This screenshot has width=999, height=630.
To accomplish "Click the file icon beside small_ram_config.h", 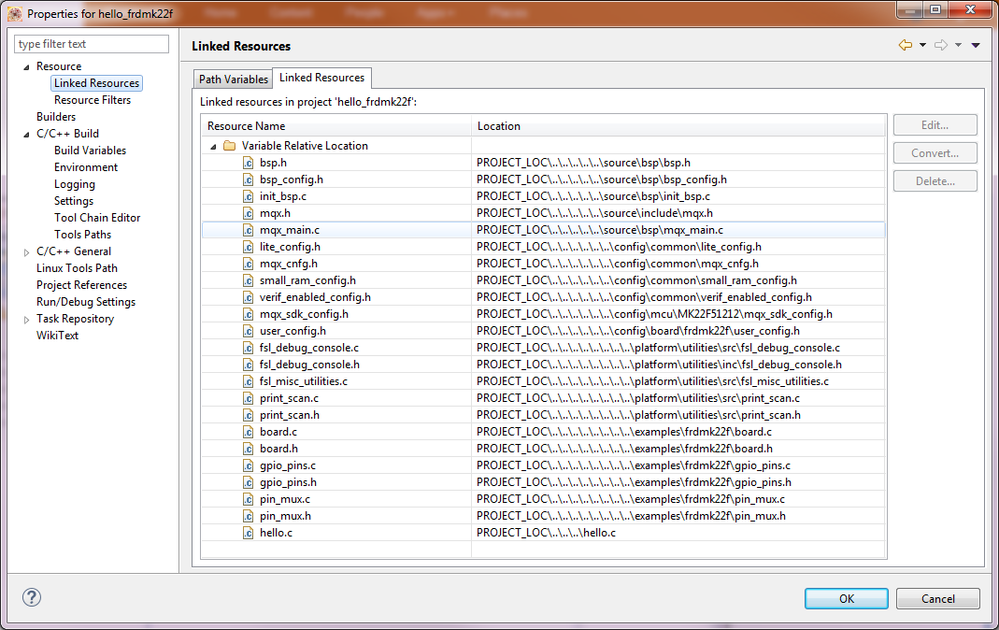I will (248, 280).
